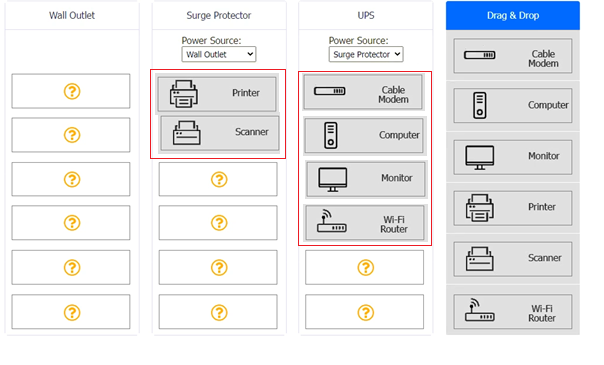Select the Cable Modem icon in UPS column
This screenshot has height=365, width=604.
330,91
